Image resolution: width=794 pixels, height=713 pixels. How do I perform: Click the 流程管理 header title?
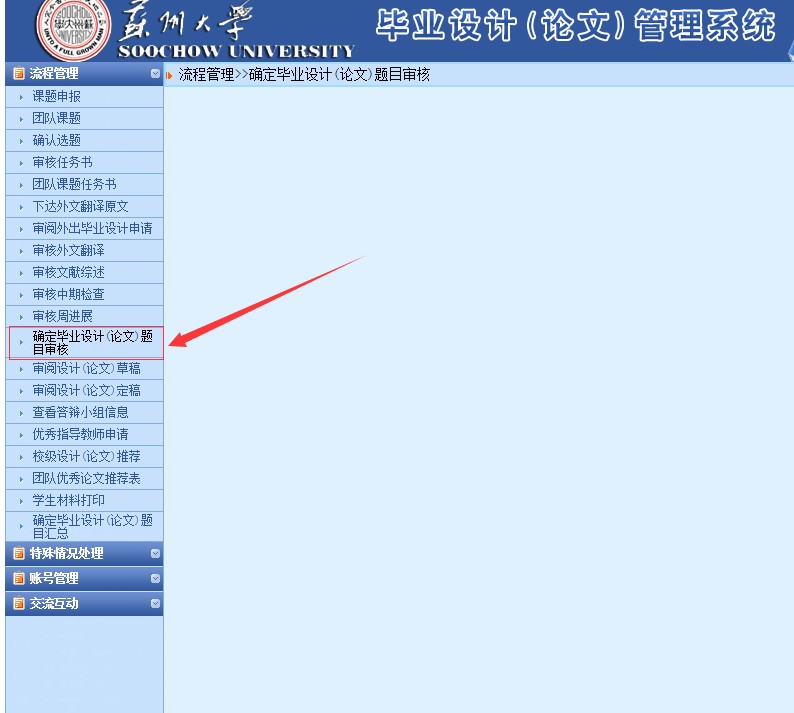pos(54,73)
